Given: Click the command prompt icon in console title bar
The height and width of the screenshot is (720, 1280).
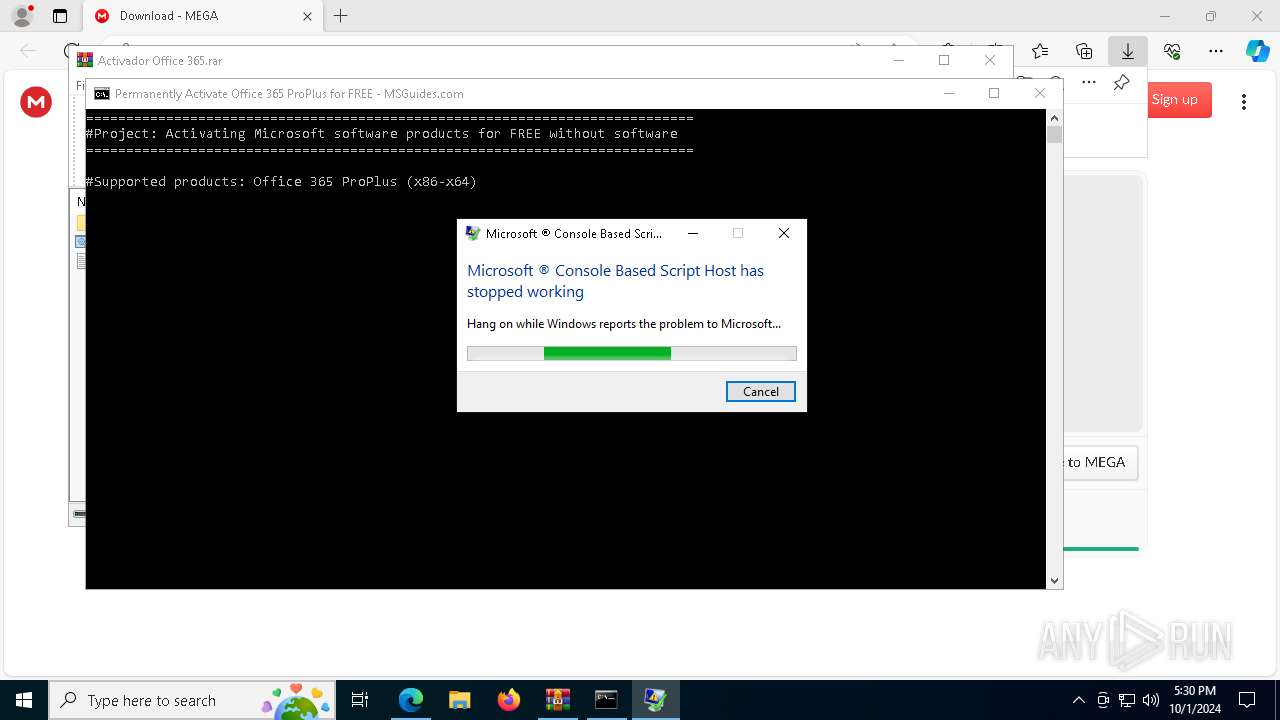Looking at the screenshot, I should (101, 94).
